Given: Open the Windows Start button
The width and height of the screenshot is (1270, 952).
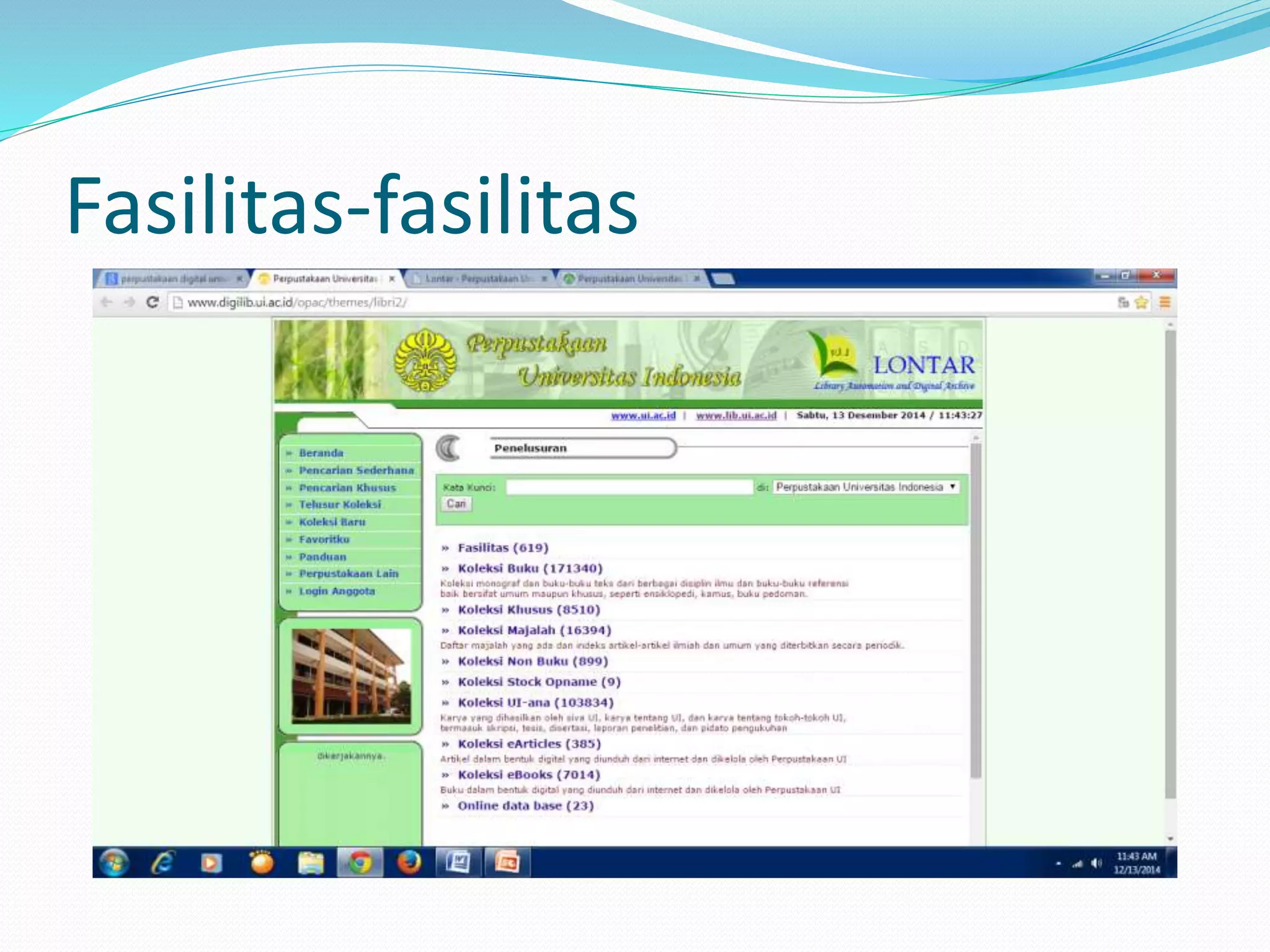Looking at the screenshot, I should (113, 863).
